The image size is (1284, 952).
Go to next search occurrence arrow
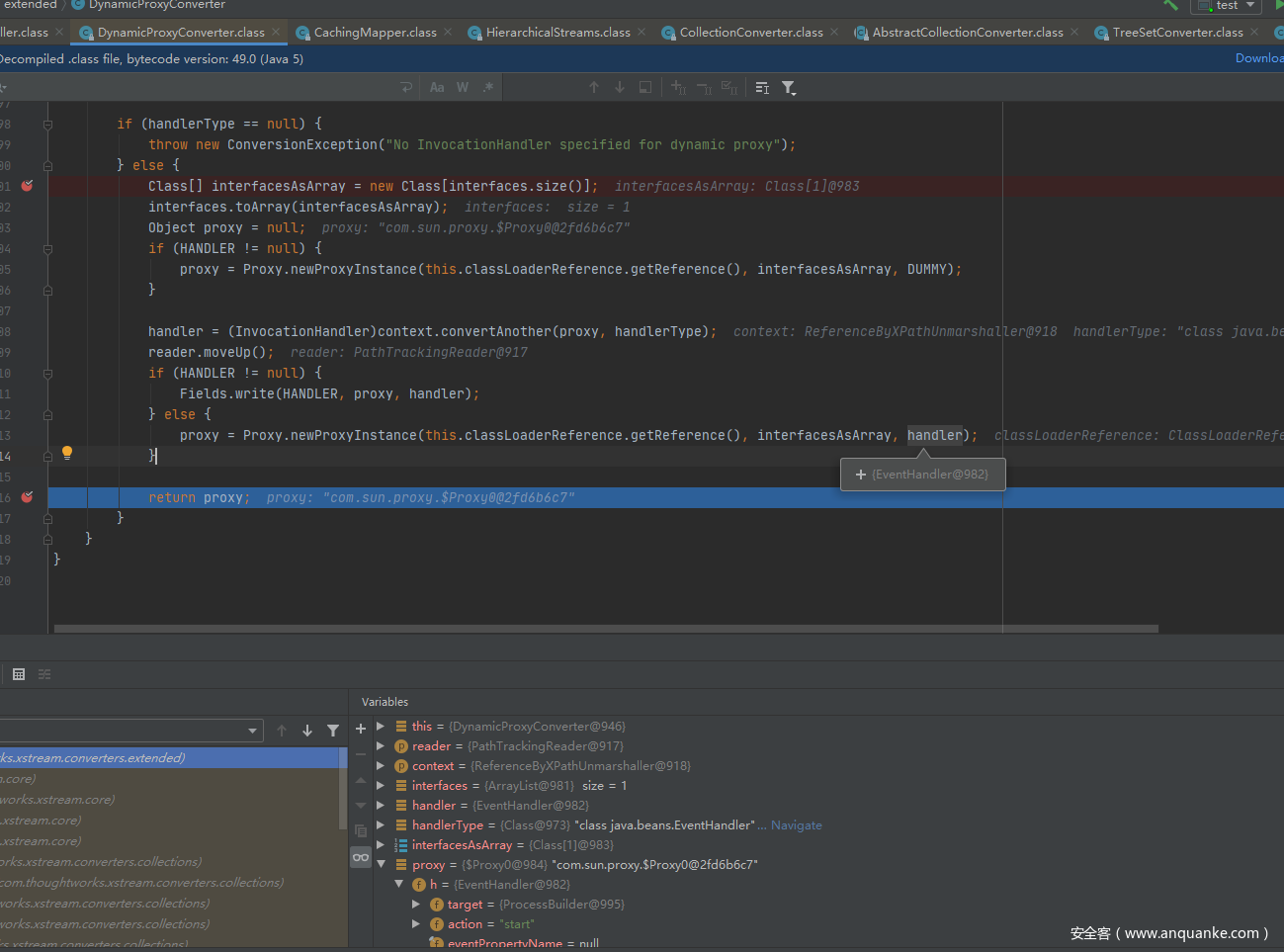point(620,88)
